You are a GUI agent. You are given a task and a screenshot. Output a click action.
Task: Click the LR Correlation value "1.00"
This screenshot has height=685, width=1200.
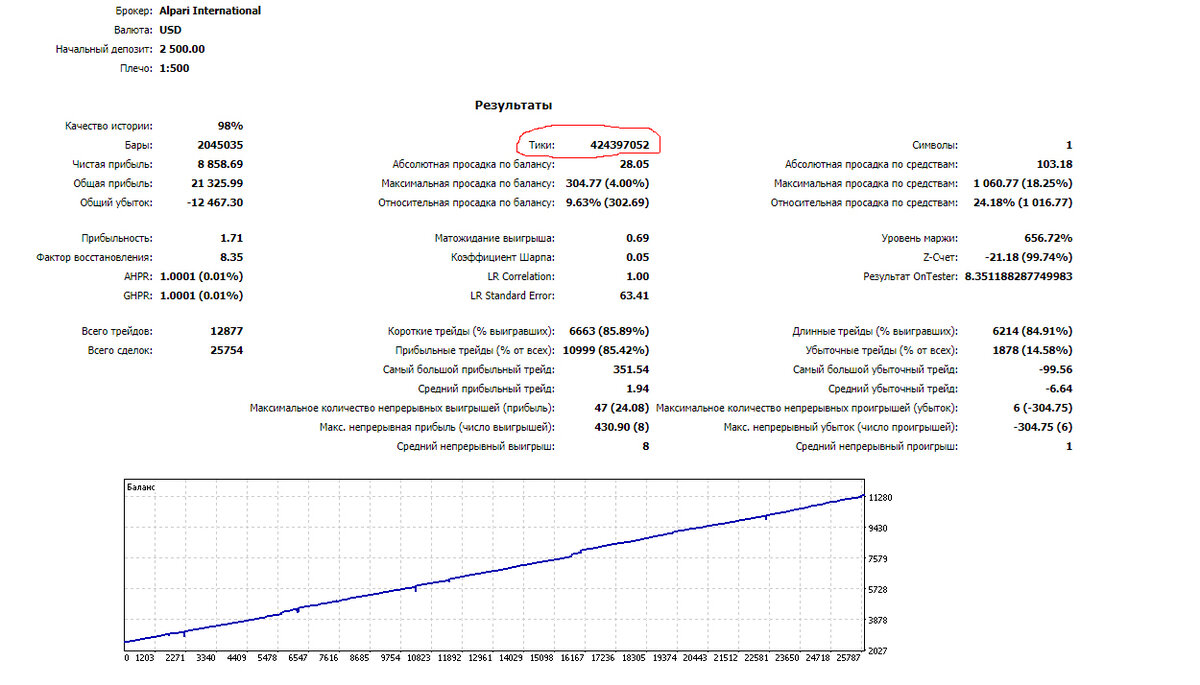coord(638,276)
